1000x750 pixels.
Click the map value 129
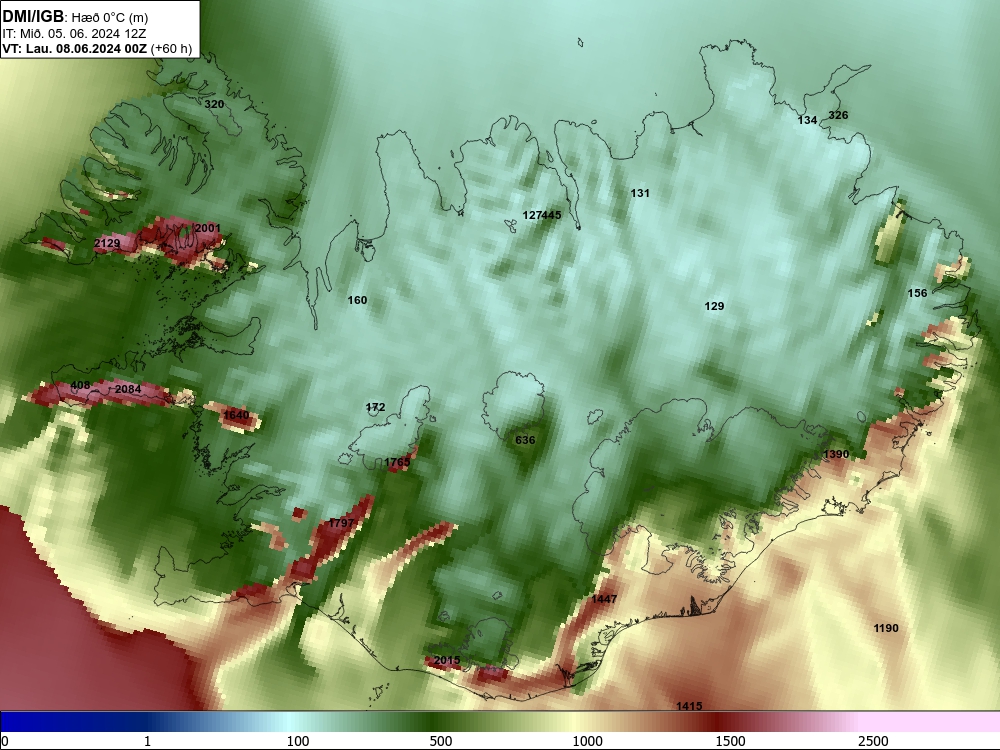[714, 306]
